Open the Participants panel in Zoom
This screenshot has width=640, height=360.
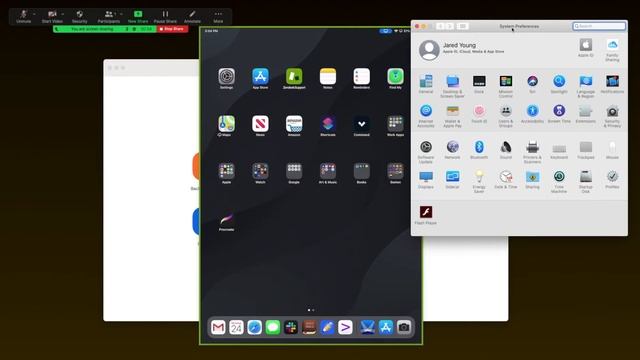click(x=109, y=17)
